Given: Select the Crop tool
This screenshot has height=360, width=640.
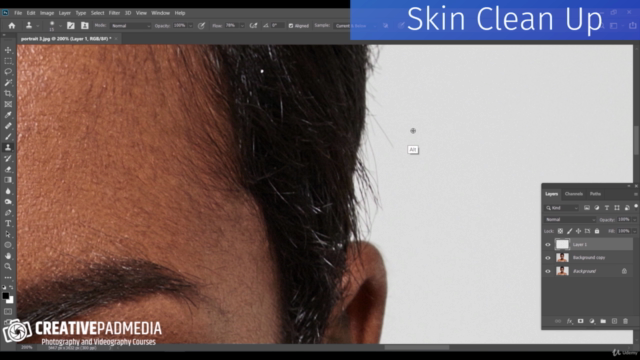Looking at the screenshot, I should pos(8,93).
